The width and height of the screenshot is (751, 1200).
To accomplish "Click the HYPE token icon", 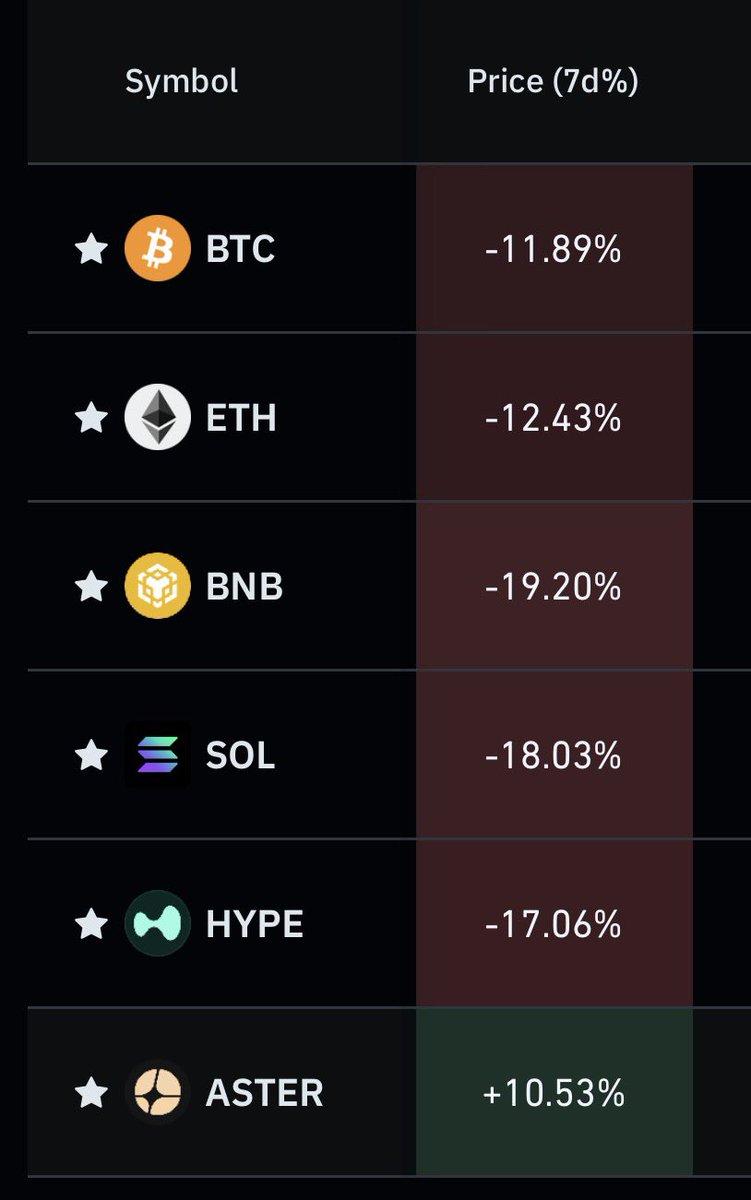I will click(x=157, y=924).
